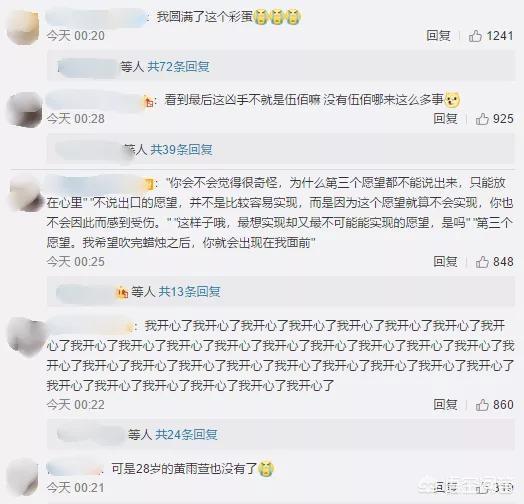Click emoji after 哪来这么多事

(452, 100)
